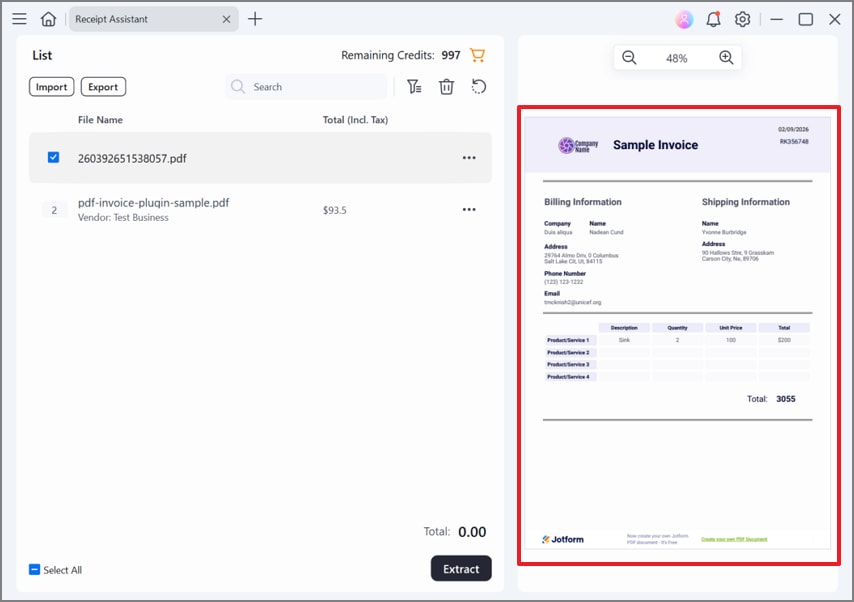Image resolution: width=854 pixels, height=602 pixels.
Task: Open notifications via the bell icon
Action: pos(712,19)
